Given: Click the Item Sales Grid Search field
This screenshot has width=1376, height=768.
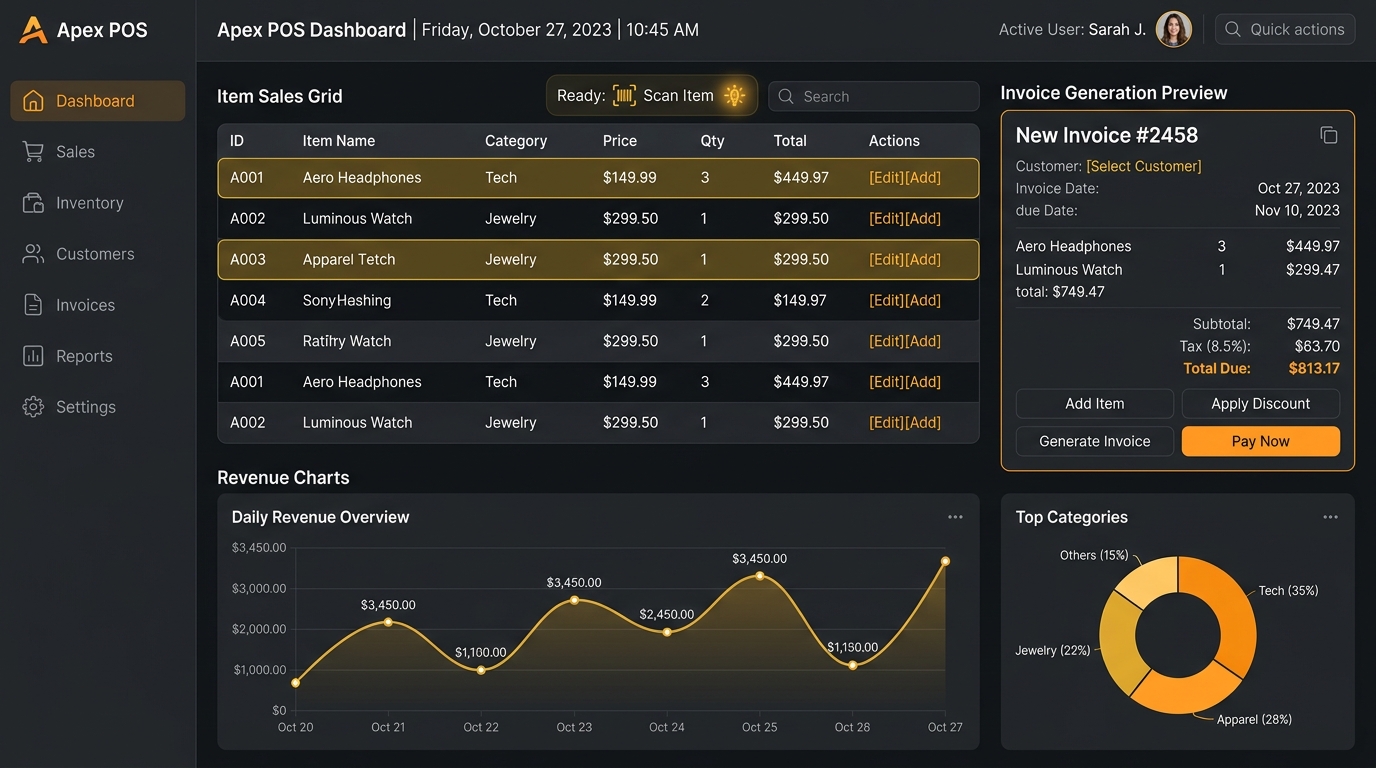Looking at the screenshot, I should (x=874, y=96).
